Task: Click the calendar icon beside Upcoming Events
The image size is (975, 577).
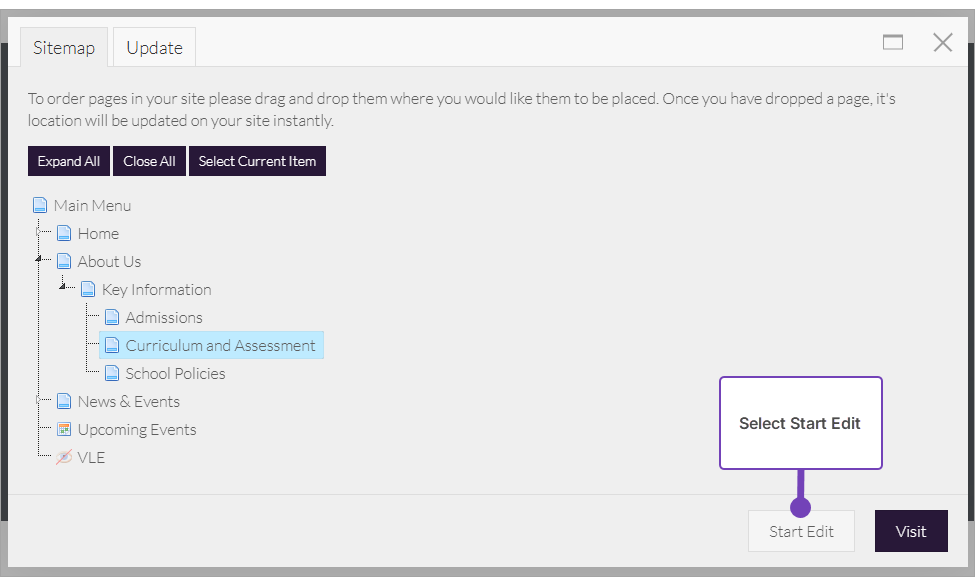Action: point(64,429)
